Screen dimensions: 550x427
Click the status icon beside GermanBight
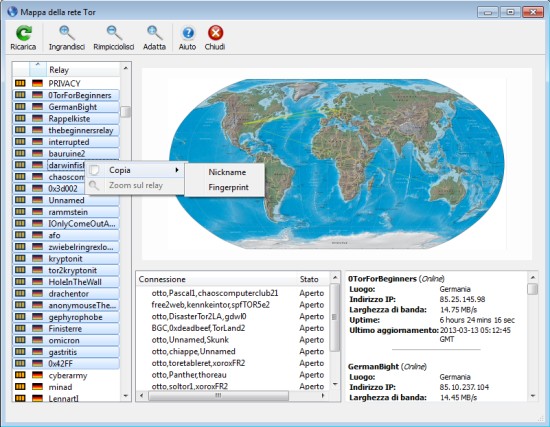[x=20, y=107]
